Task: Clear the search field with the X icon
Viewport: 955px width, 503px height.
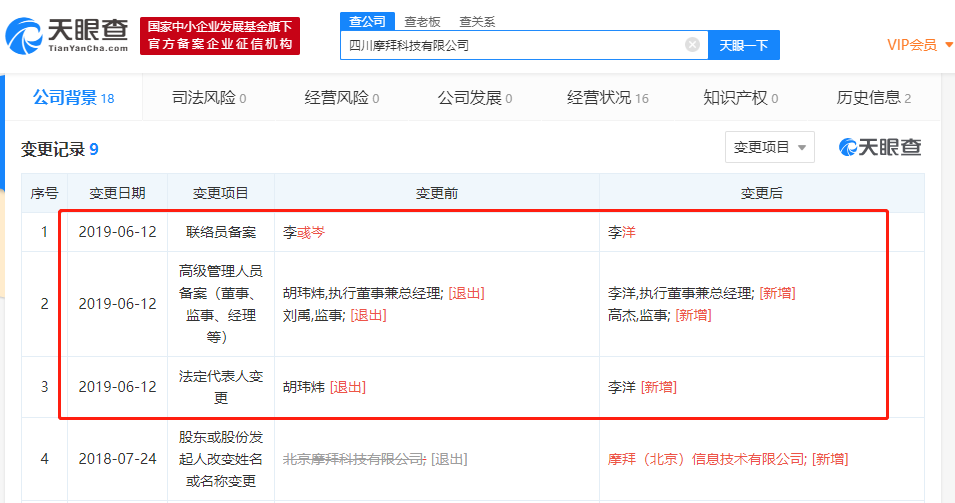Action: point(692,44)
